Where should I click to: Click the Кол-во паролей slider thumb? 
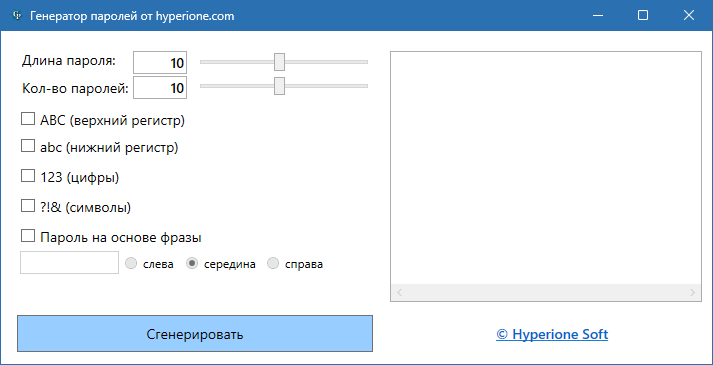coord(279,85)
